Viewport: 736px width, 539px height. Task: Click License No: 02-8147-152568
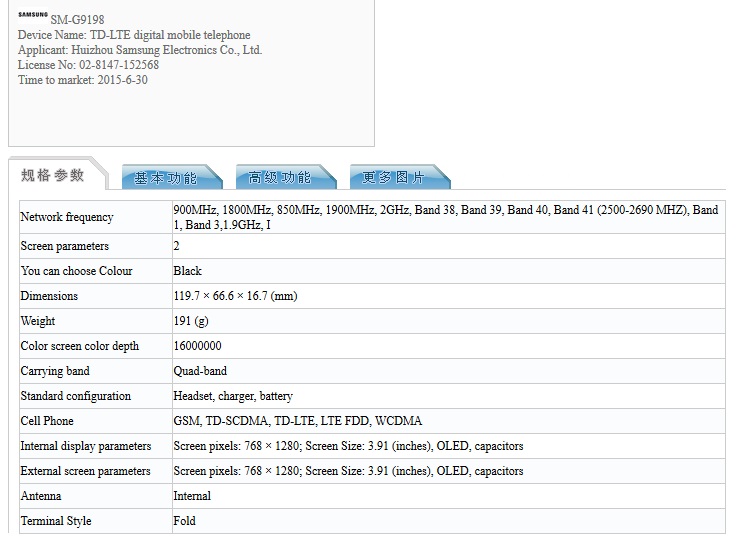[x=88, y=65]
